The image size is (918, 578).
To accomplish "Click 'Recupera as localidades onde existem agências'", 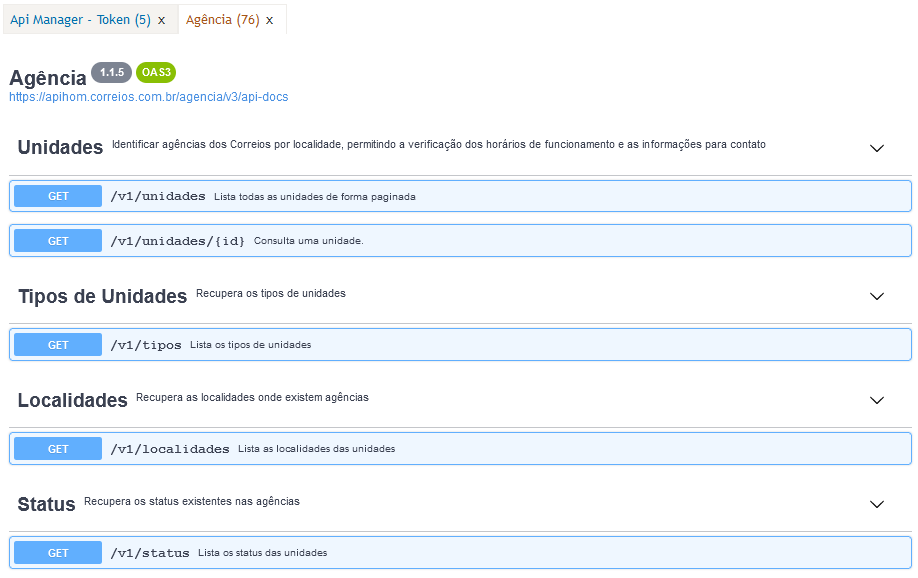I will tap(252, 398).
